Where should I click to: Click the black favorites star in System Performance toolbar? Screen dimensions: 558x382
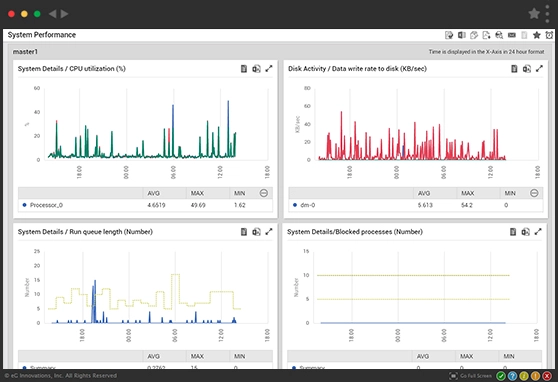(537, 35)
